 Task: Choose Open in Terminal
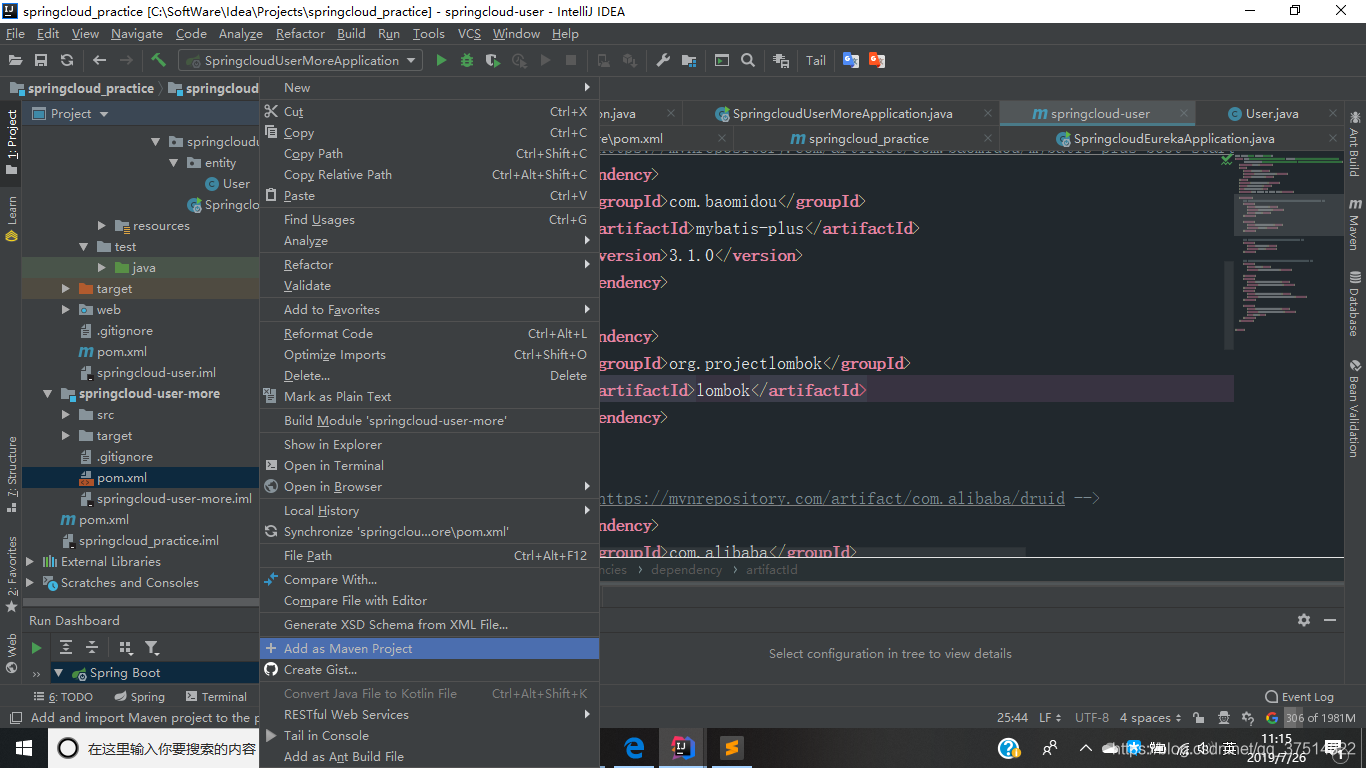coord(429,466)
